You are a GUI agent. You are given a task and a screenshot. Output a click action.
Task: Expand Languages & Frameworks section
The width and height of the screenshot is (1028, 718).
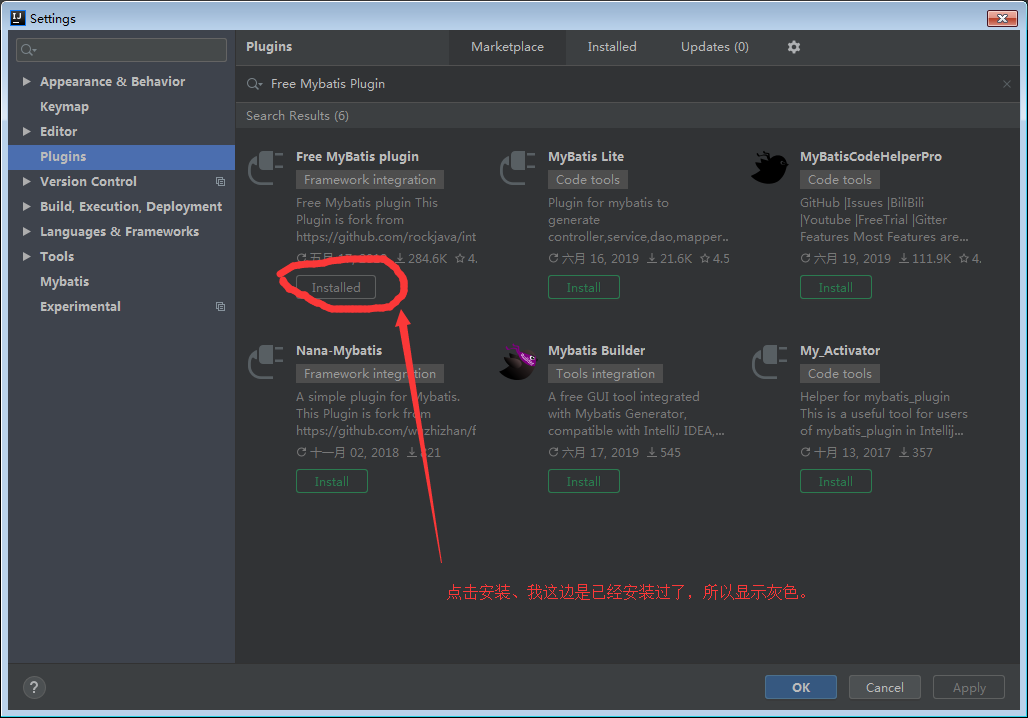[x=26, y=231]
